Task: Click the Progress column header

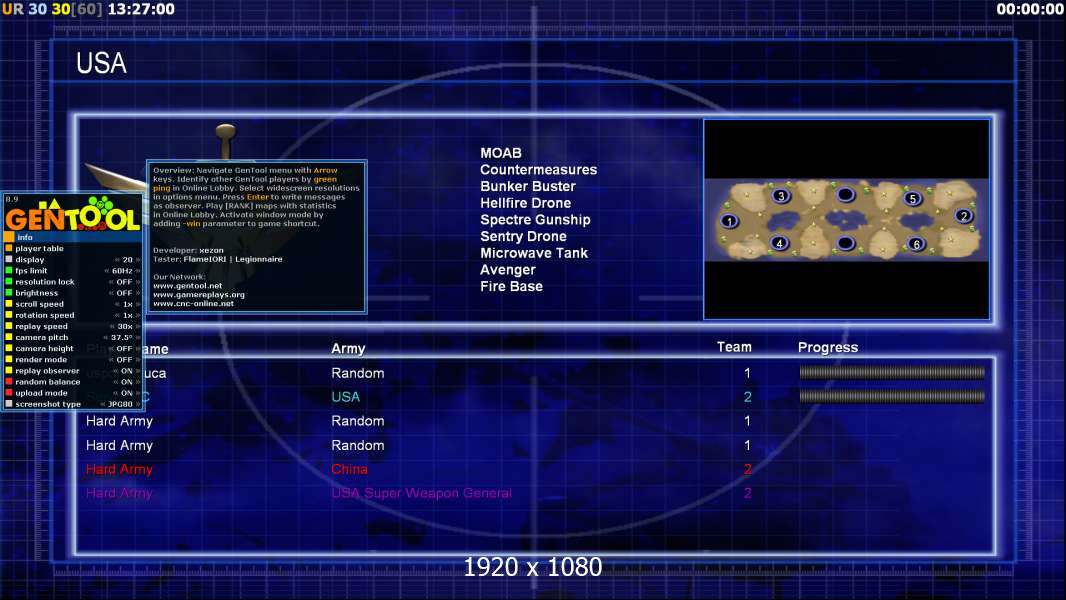Action: (x=827, y=347)
